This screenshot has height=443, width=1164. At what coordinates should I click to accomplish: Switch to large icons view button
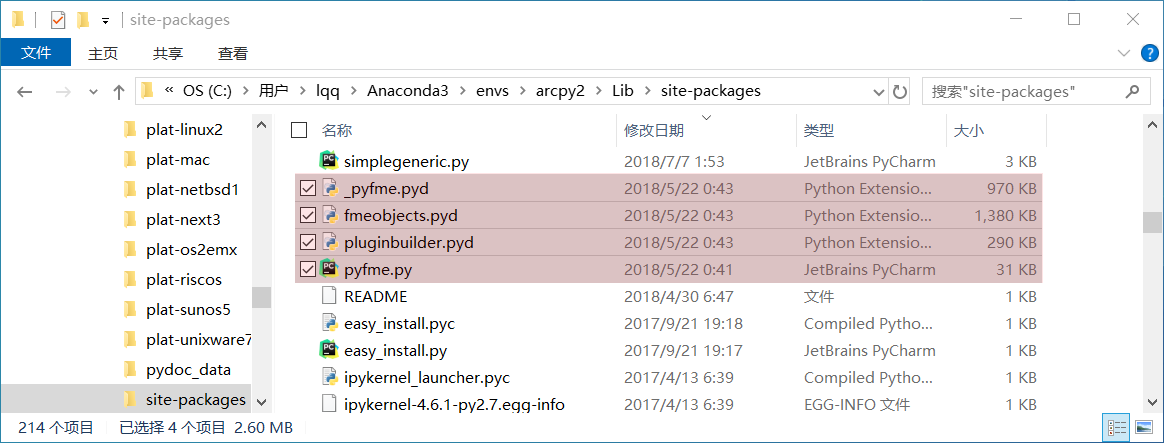pyautogui.click(x=1140, y=427)
